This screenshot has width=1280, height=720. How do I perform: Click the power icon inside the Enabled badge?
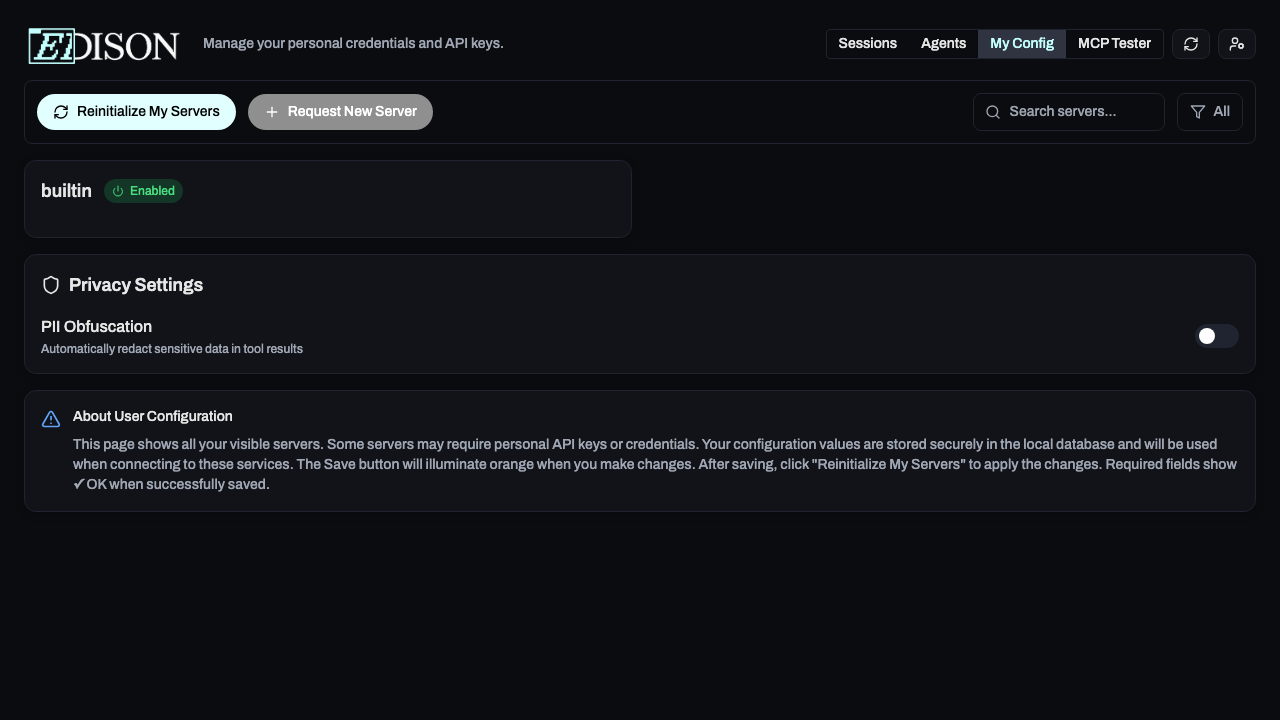pos(117,191)
